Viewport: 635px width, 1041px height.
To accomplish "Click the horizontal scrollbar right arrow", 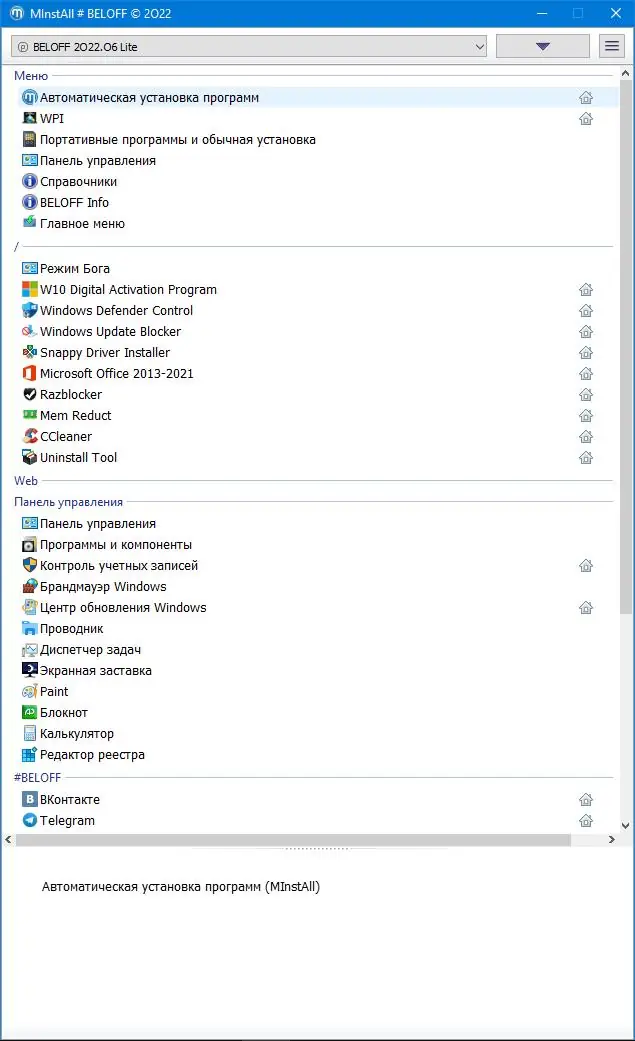I will coord(611,840).
